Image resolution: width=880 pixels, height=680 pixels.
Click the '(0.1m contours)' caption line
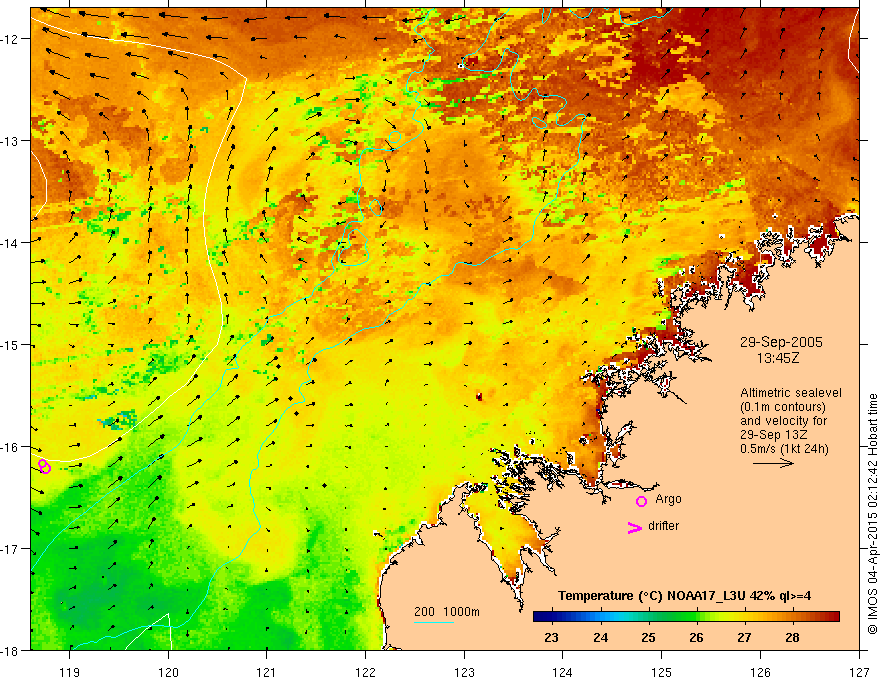point(783,407)
